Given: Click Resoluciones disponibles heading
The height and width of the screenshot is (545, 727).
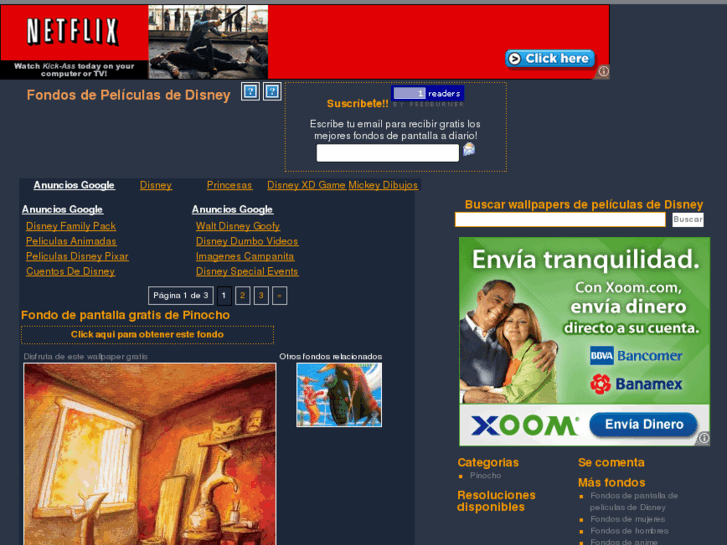Looking at the screenshot, I should tap(496, 501).
